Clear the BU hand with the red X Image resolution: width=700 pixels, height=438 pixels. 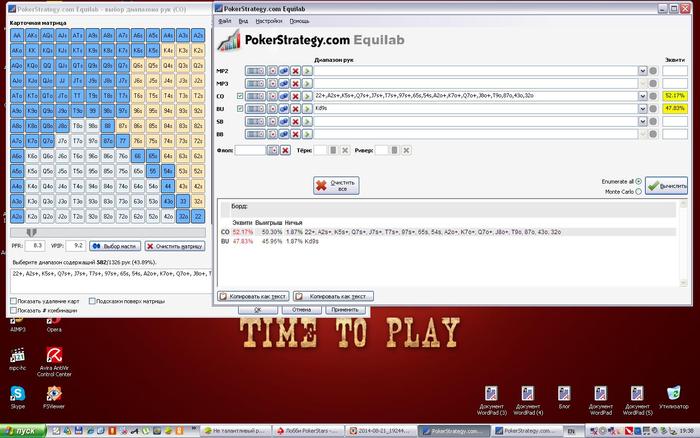295,108
